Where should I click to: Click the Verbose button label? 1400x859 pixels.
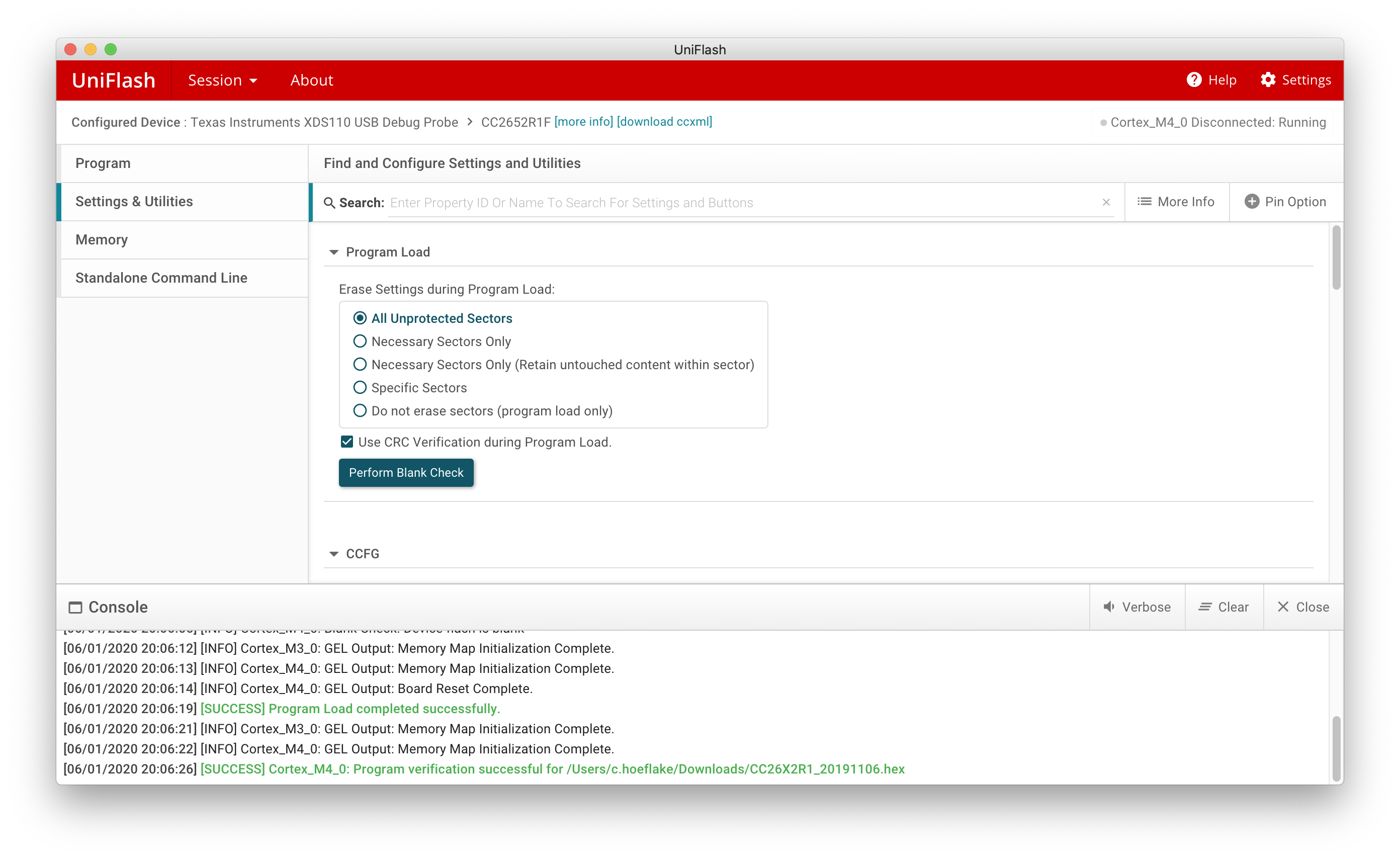[x=1146, y=607]
